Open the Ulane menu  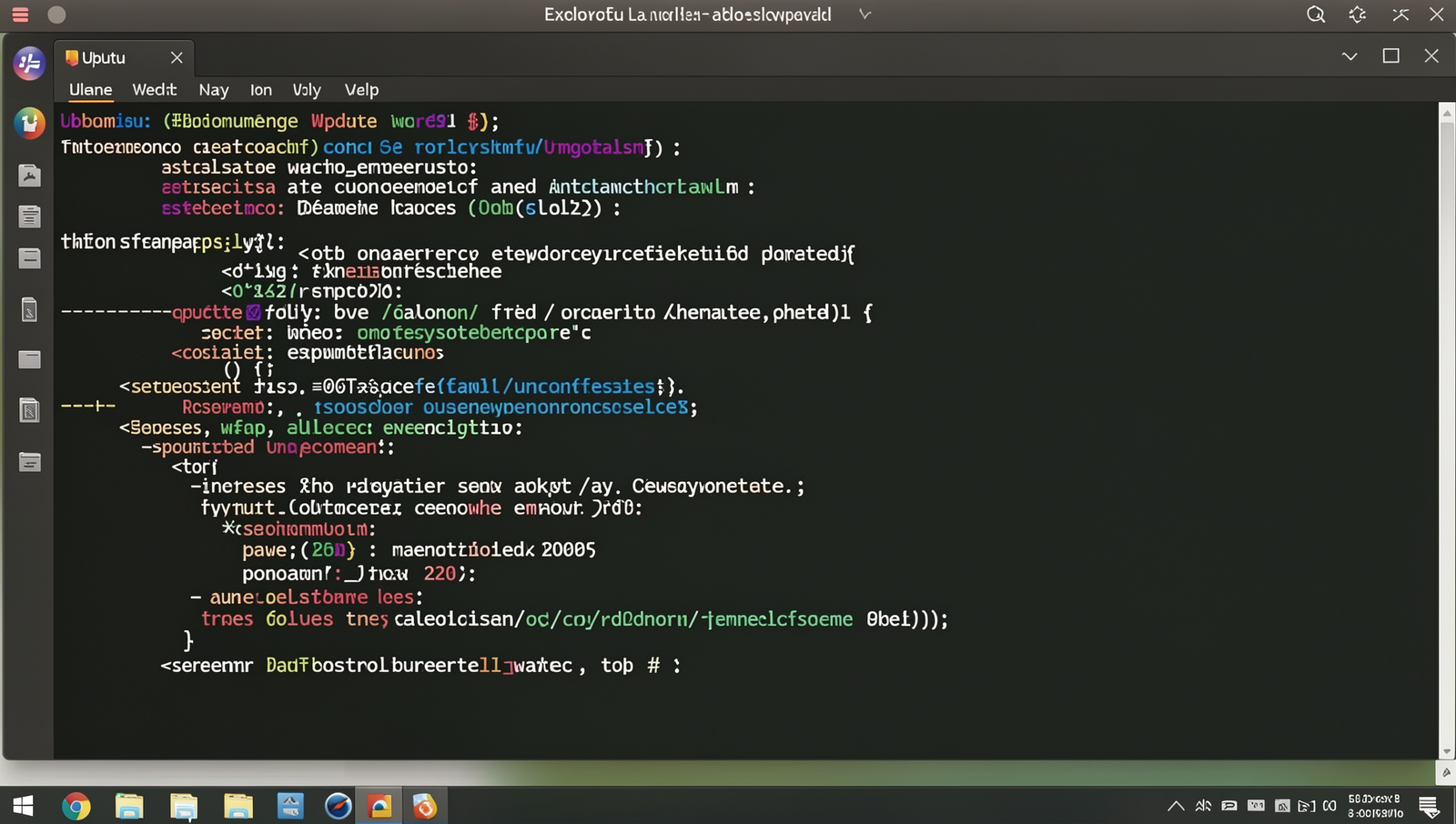click(90, 89)
